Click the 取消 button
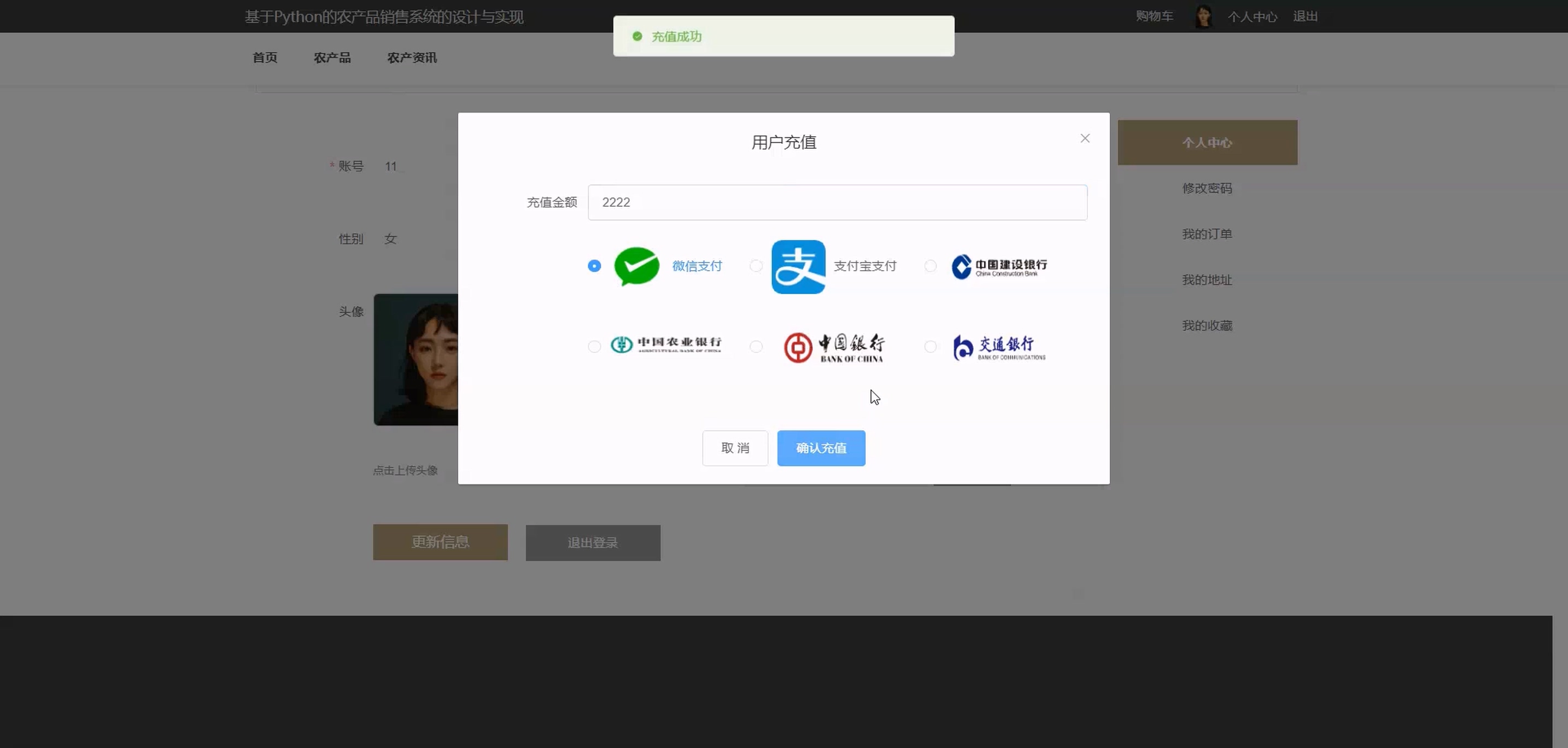Image resolution: width=1568 pixels, height=748 pixels. (x=735, y=448)
